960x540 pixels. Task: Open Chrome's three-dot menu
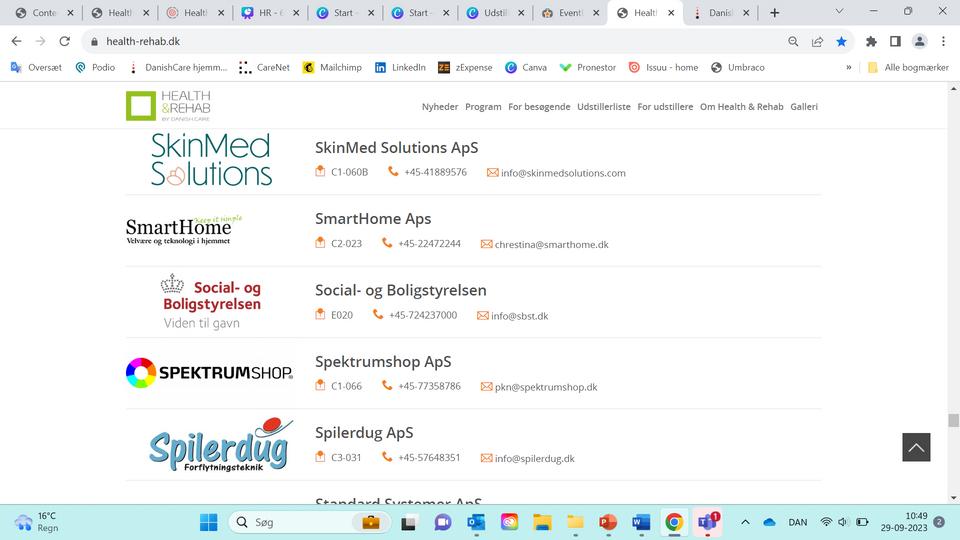943,41
